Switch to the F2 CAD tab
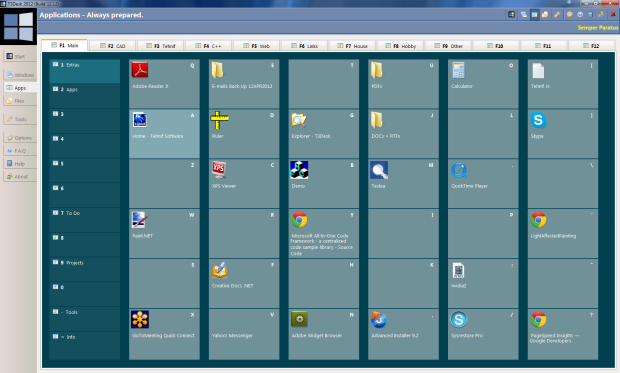The image size is (620, 373). coord(112,46)
